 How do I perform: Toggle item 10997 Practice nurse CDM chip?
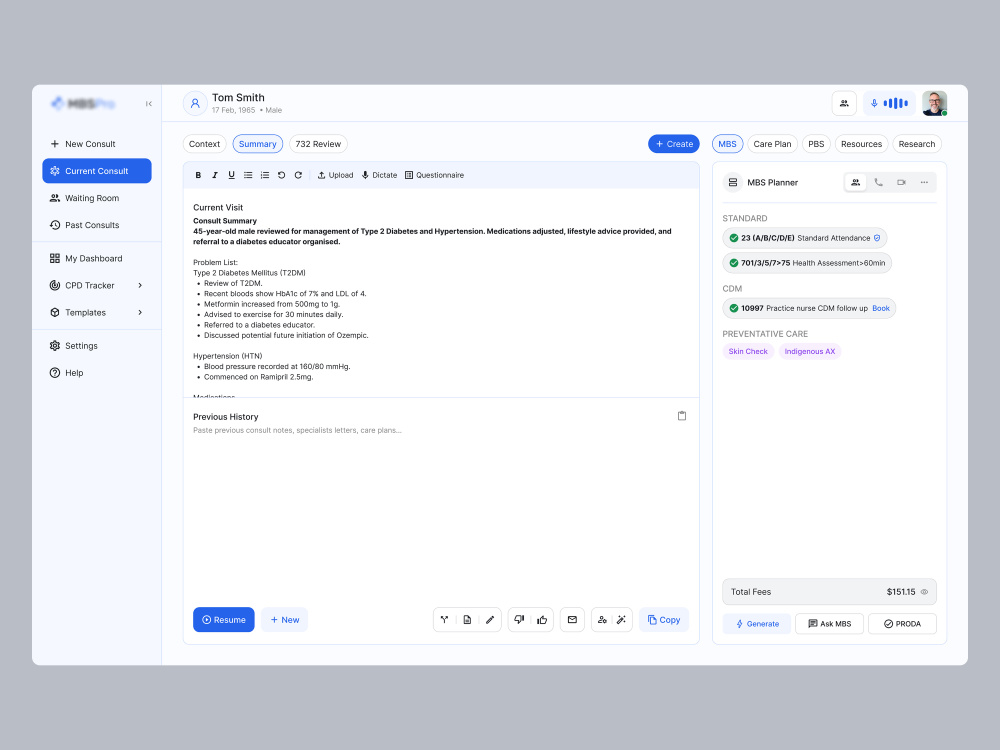pos(809,308)
